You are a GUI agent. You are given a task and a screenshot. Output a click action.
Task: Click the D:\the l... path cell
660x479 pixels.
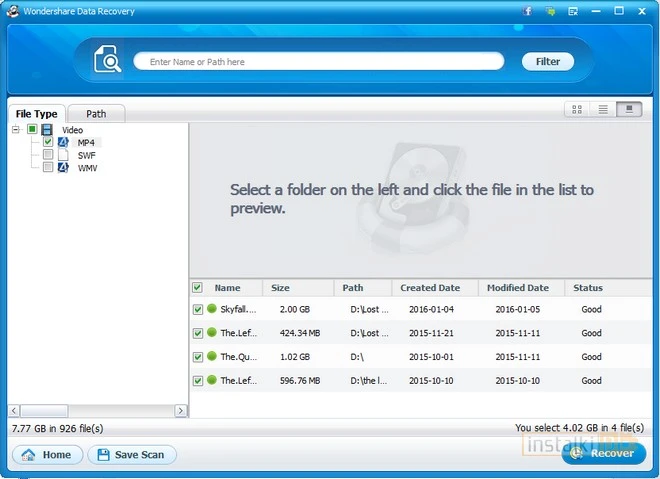[369, 381]
